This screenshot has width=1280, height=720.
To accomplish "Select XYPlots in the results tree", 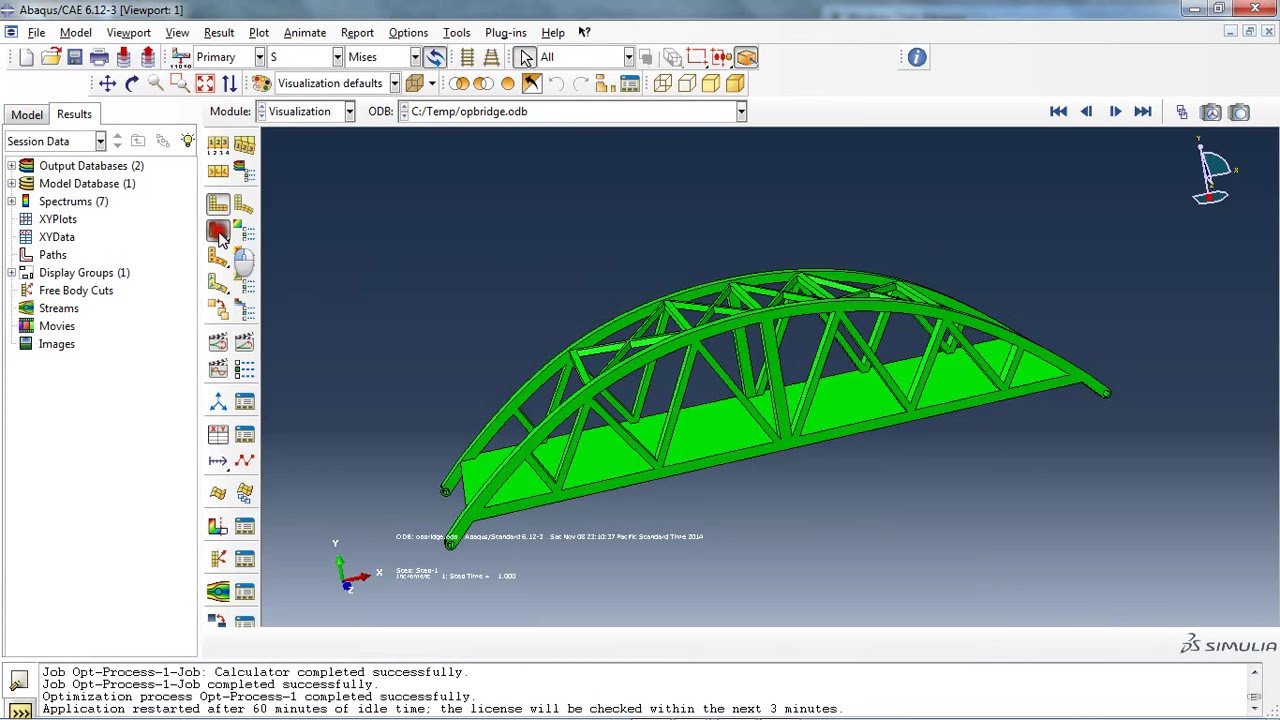I will 58,220.
